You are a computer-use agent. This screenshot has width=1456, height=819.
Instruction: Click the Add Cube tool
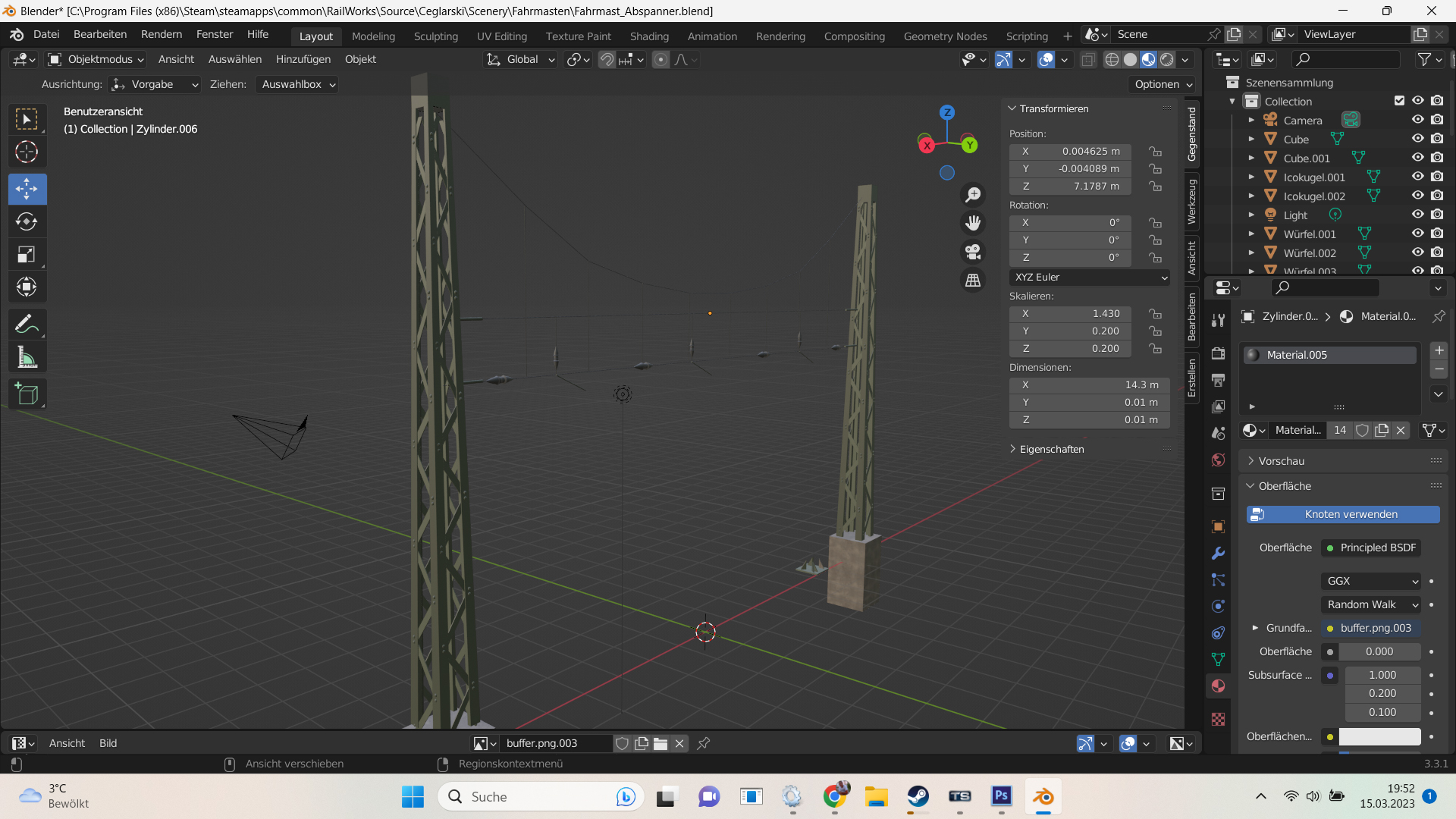[x=27, y=394]
